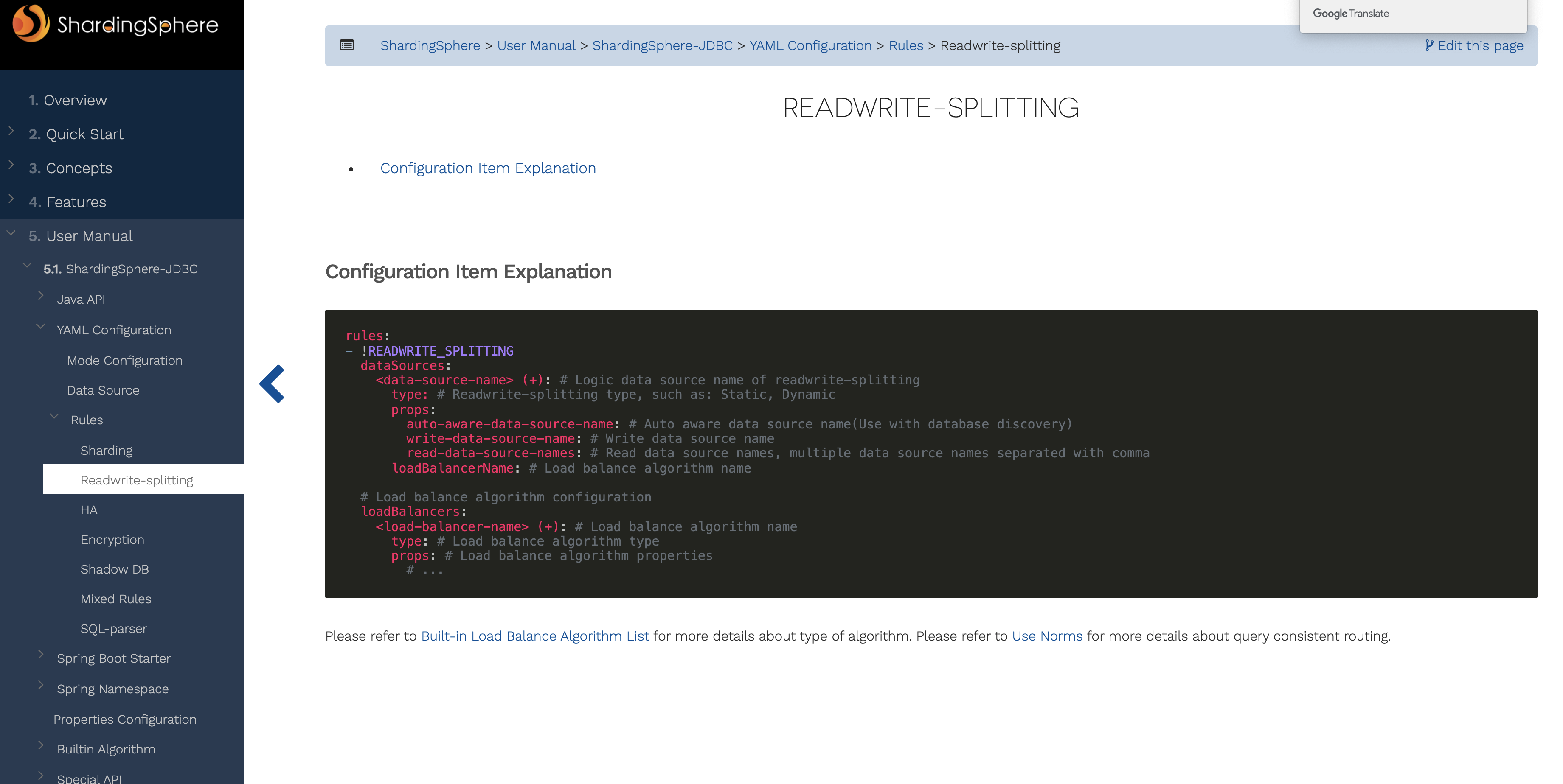Open the SQL-parser page
Screen dimensions: 1563x784
pyautogui.click(x=113, y=629)
